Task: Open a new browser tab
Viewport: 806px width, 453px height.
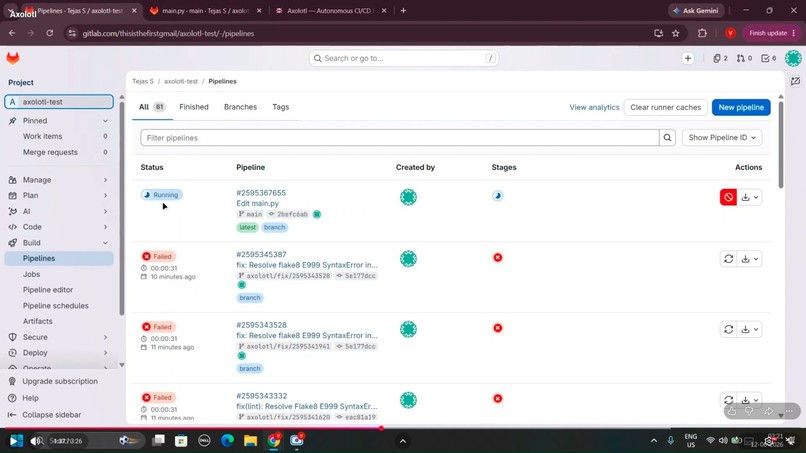Action: click(404, 11)
